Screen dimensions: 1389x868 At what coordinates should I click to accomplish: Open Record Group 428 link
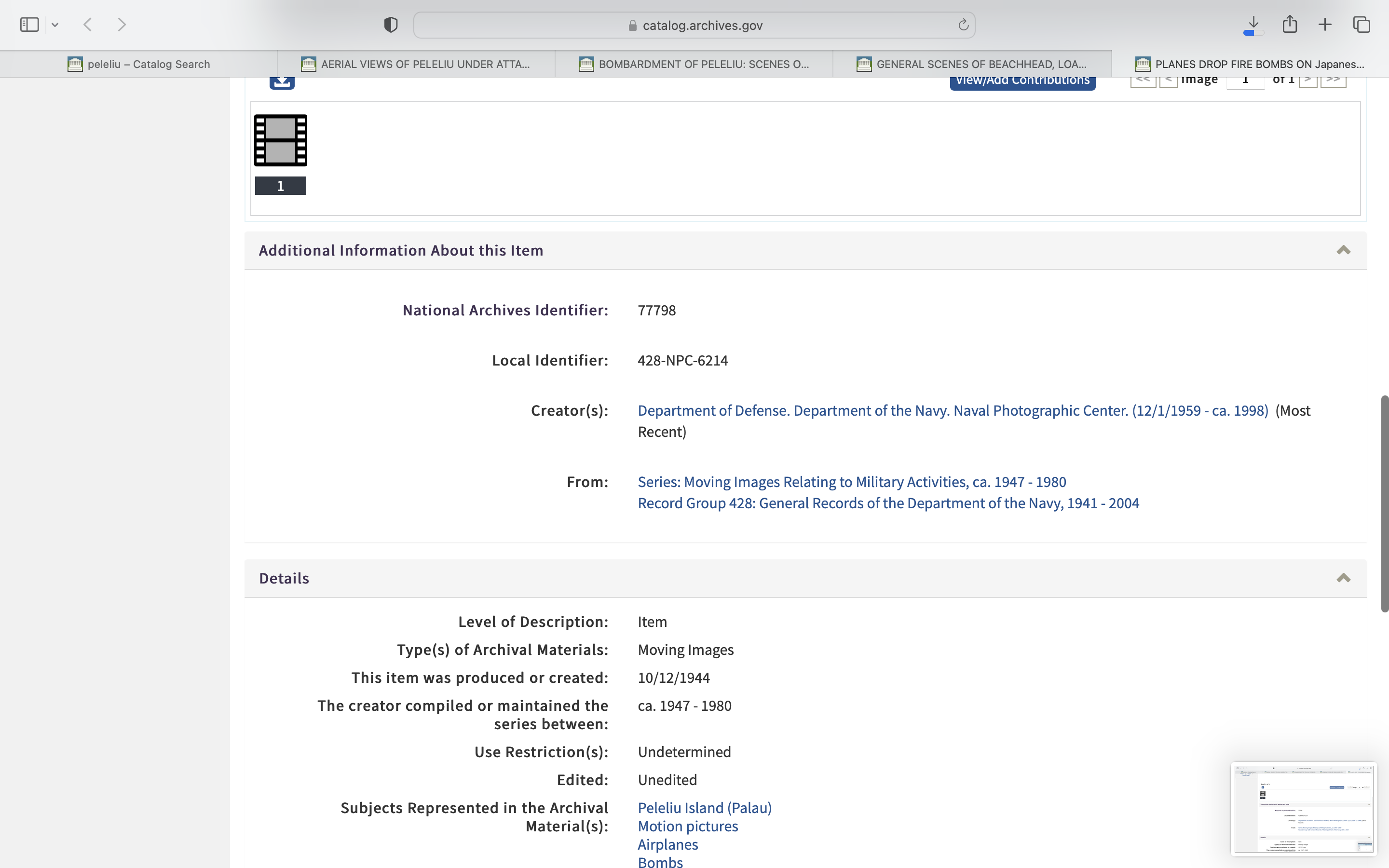888,503
